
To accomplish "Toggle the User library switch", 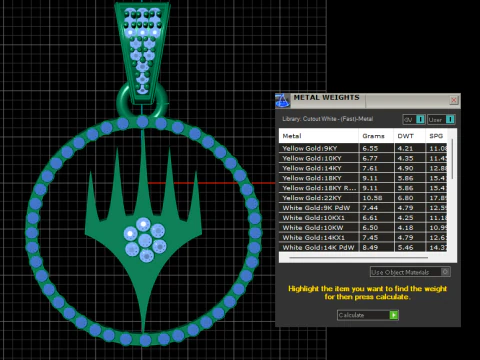I will click(x=441, y=119).
